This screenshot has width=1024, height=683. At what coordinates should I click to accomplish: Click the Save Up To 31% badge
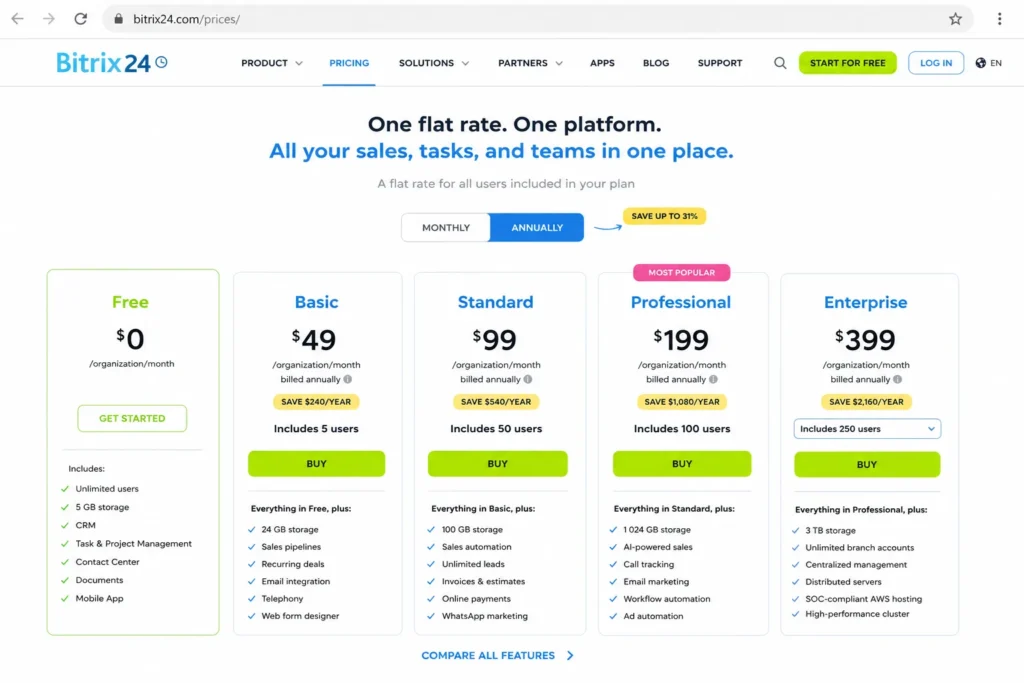coord(664,216)
